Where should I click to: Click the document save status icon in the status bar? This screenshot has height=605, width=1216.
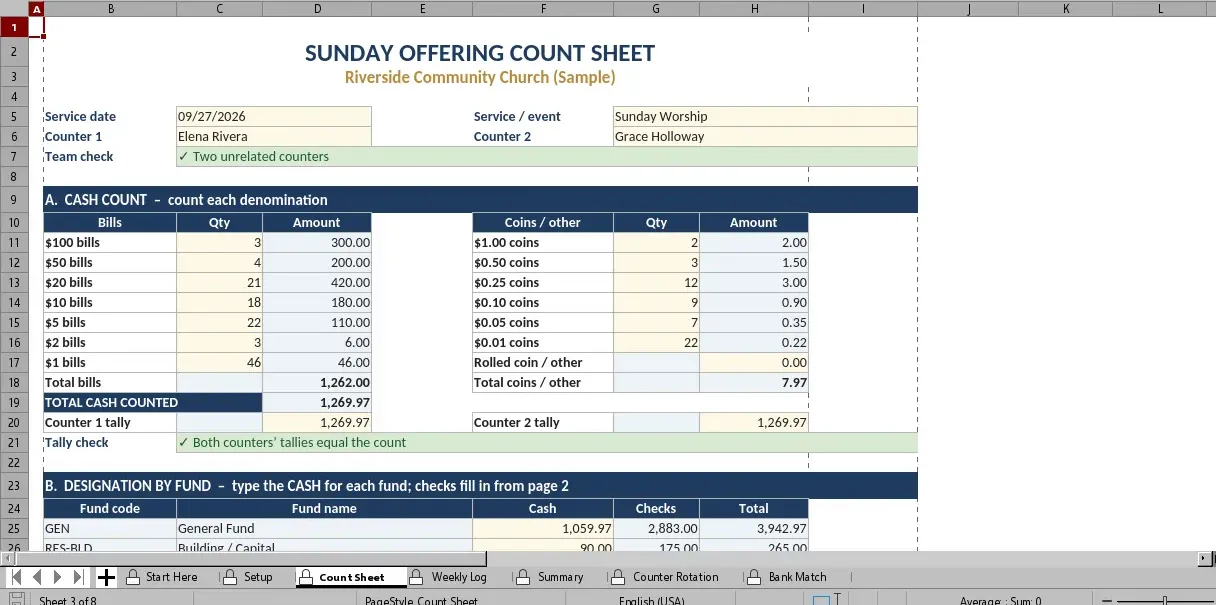tap(17, 600)
